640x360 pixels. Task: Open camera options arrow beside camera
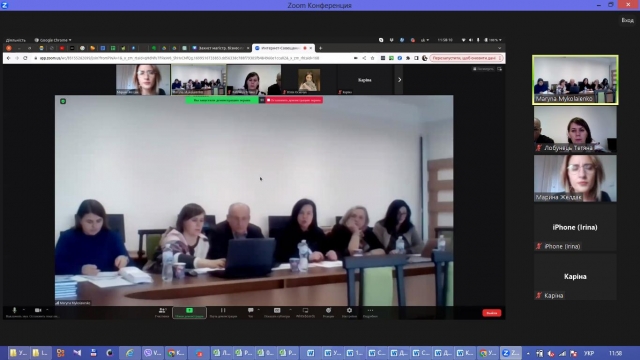(47, 310)
